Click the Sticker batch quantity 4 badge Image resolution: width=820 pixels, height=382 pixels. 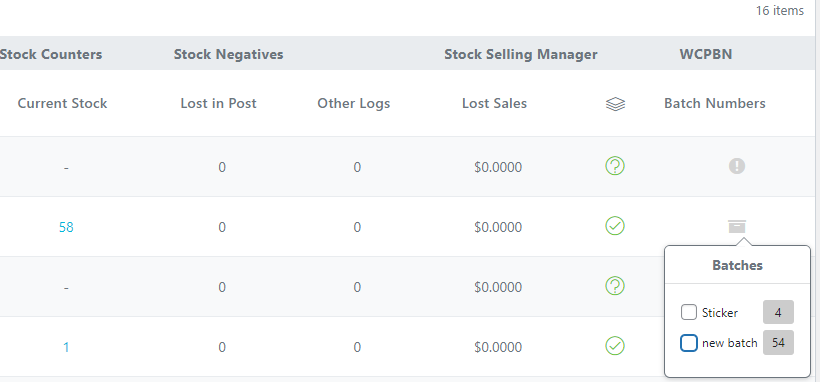click(x=778, y=312)
